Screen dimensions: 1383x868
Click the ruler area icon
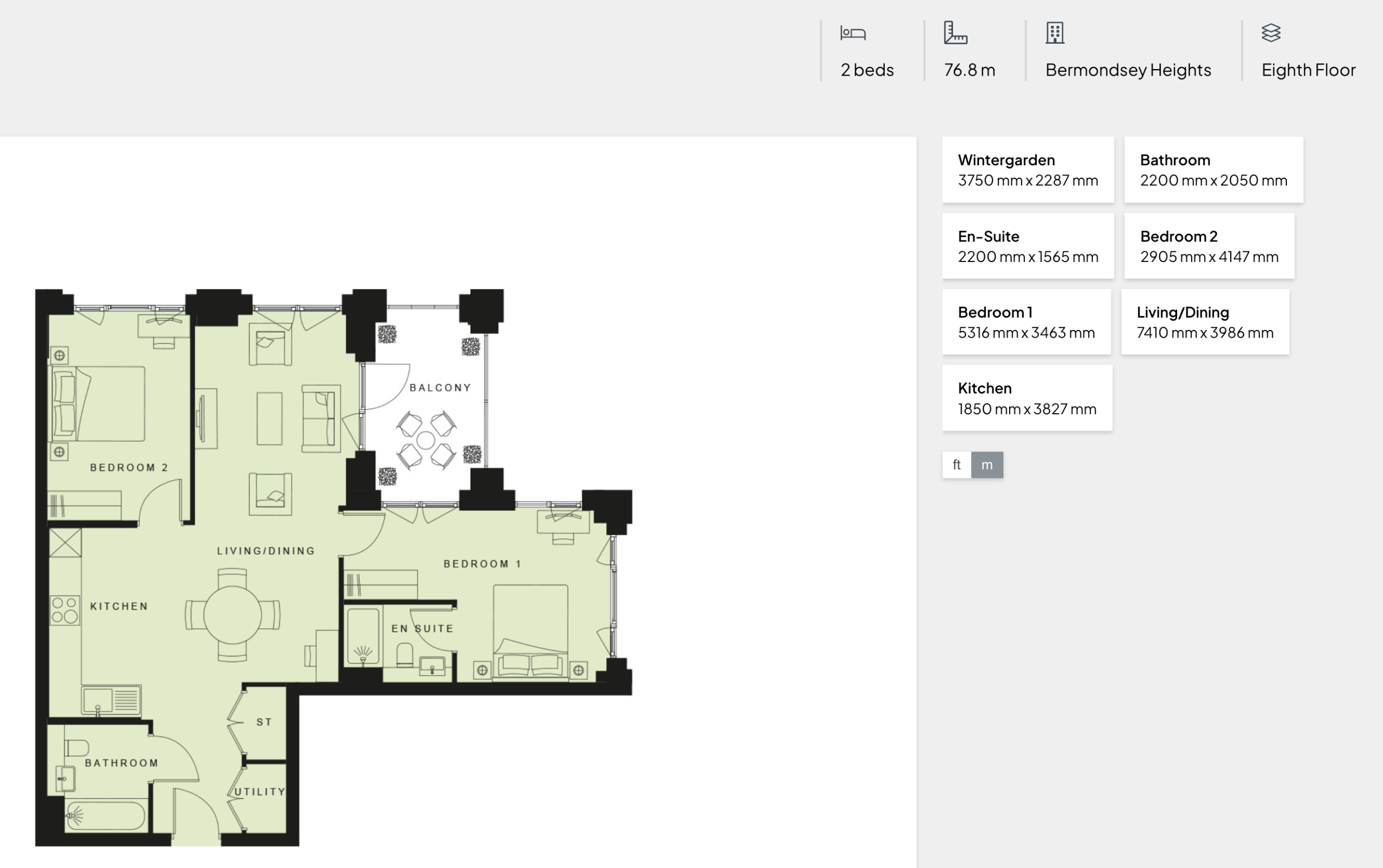[955, 33]
